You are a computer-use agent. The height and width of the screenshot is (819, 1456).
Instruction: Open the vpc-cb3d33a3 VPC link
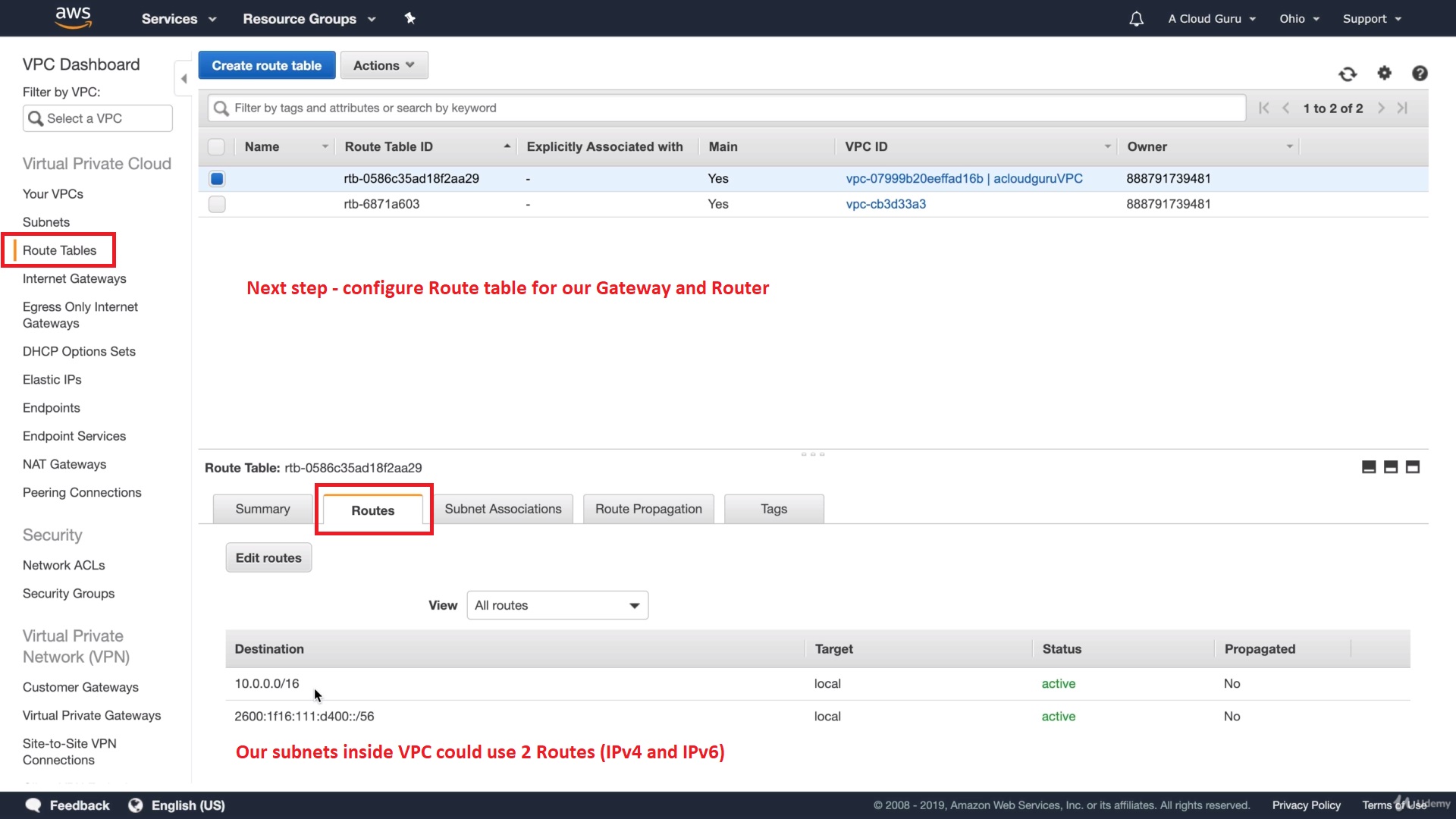(x=886, y=204)
